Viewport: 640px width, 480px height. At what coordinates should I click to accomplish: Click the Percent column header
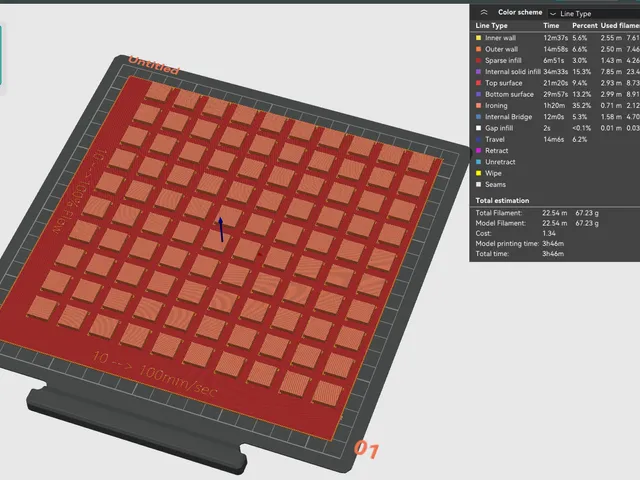(x=584, y=25)
